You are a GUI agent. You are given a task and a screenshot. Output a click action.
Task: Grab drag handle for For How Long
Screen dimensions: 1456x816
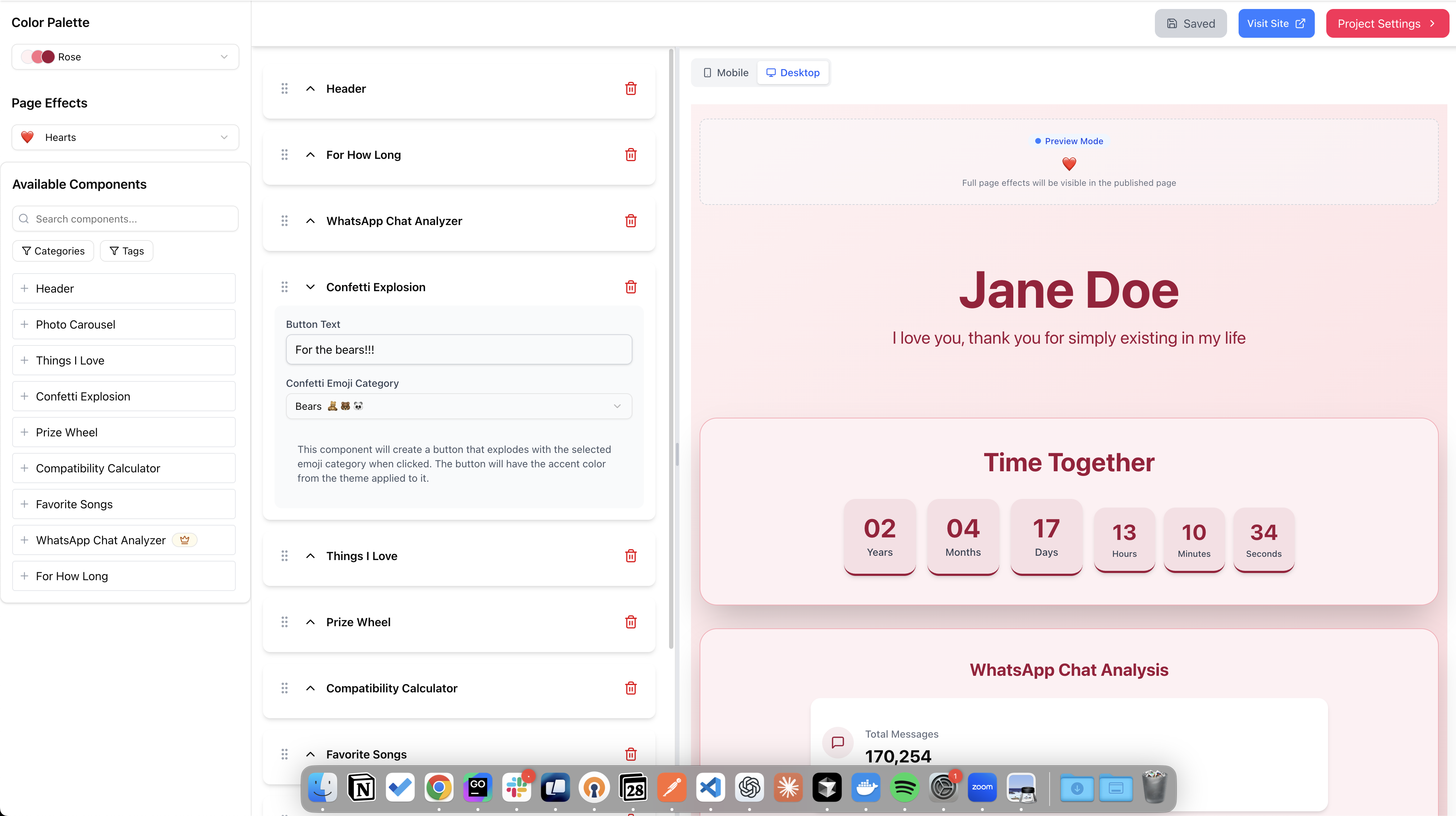click(284, 155)
